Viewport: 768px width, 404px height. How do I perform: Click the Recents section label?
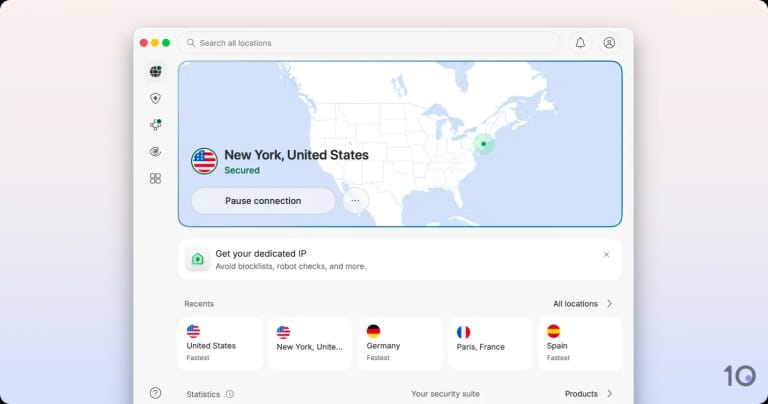pyautogui.click(x=199, y=304)
